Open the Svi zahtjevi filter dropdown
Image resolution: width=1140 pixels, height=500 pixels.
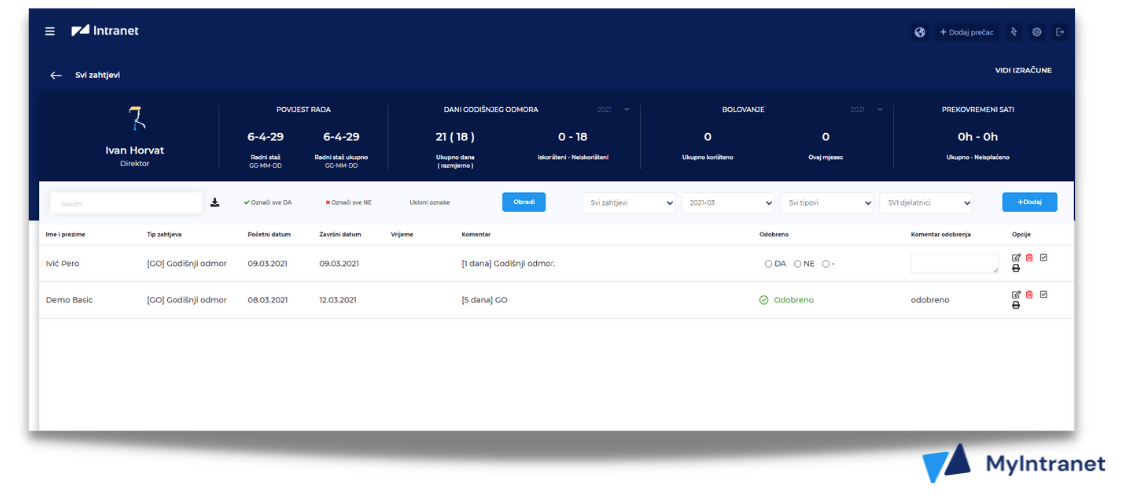pos(628,203)
